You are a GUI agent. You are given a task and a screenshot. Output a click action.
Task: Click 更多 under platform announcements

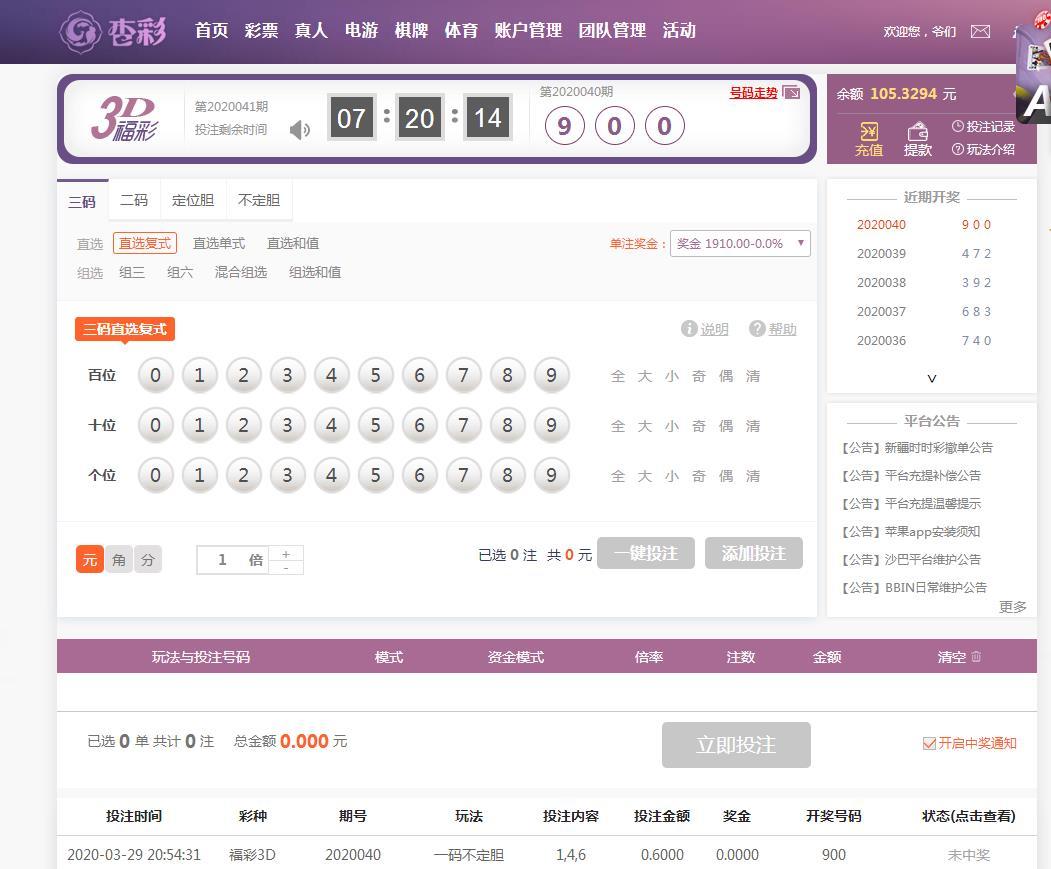(1012, 607)
